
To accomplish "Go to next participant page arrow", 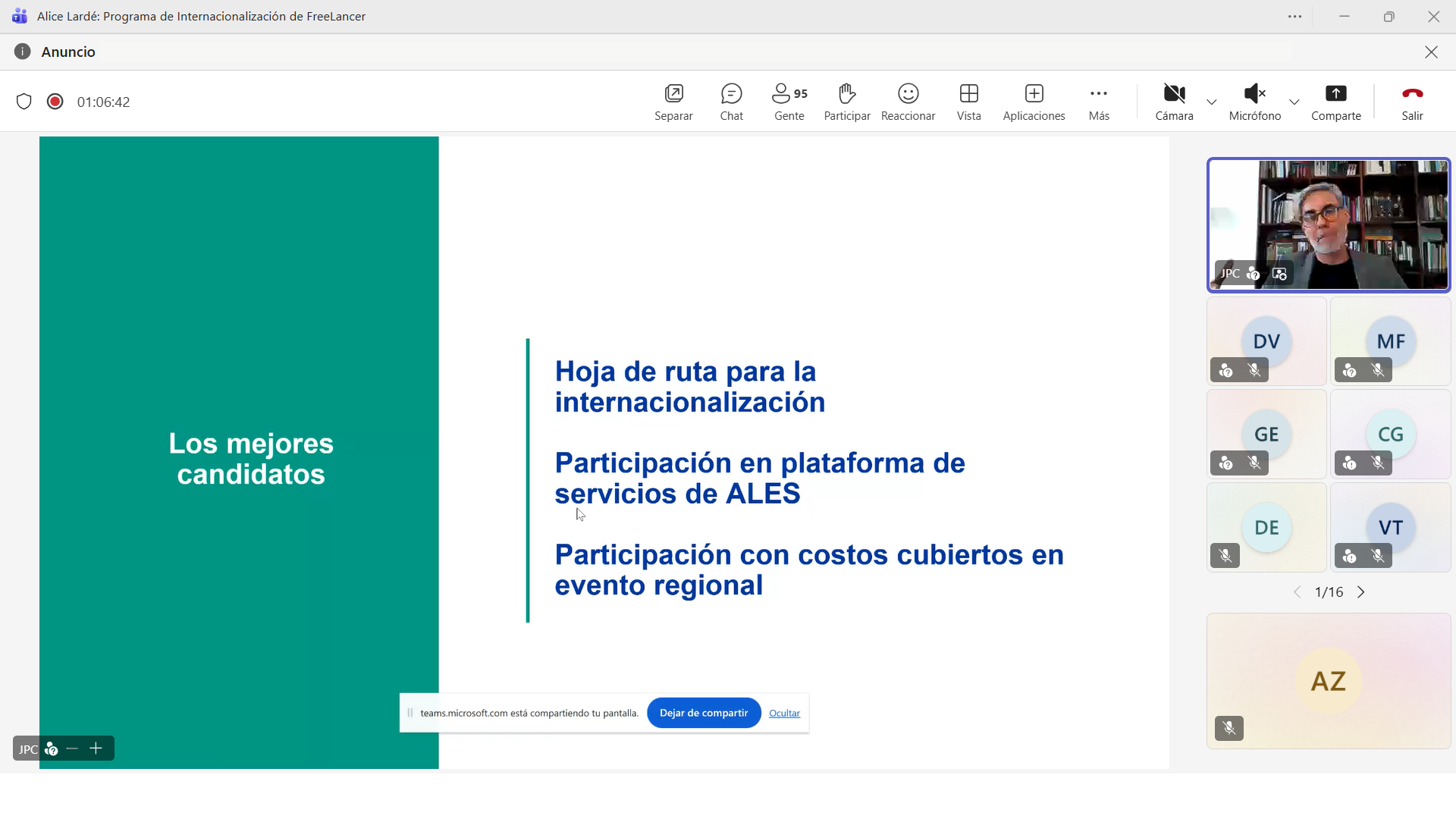I will click(x=1361, y=592).
